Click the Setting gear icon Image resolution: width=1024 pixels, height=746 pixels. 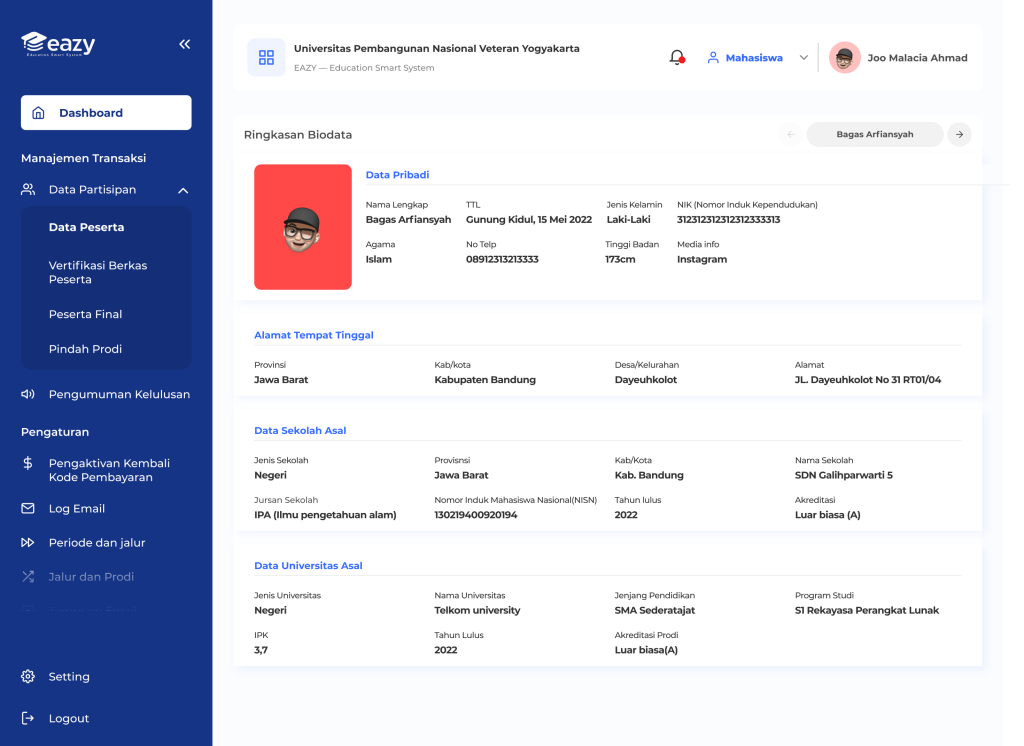(28, 677)
